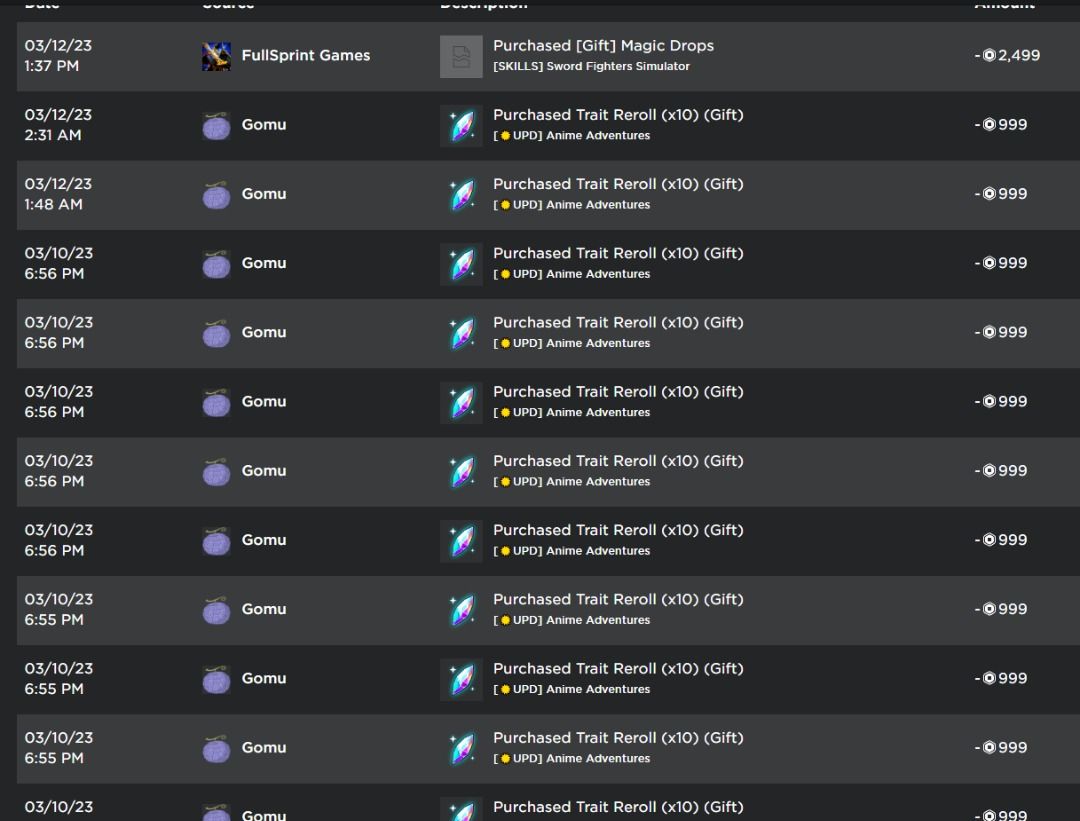
Task: Click the 03/12/23 1:37 PM date cell
Action: pos(58,56)
